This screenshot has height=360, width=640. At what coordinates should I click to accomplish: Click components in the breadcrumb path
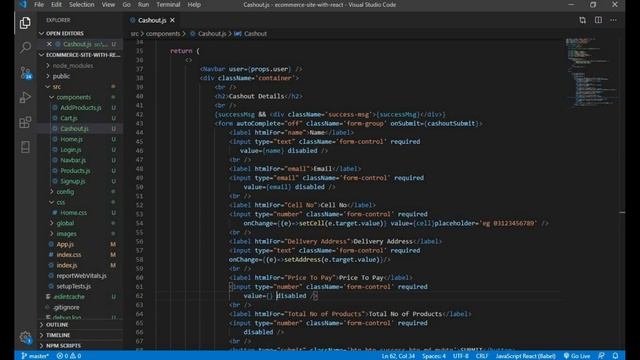pyautogui.click(x=163, y=33)
